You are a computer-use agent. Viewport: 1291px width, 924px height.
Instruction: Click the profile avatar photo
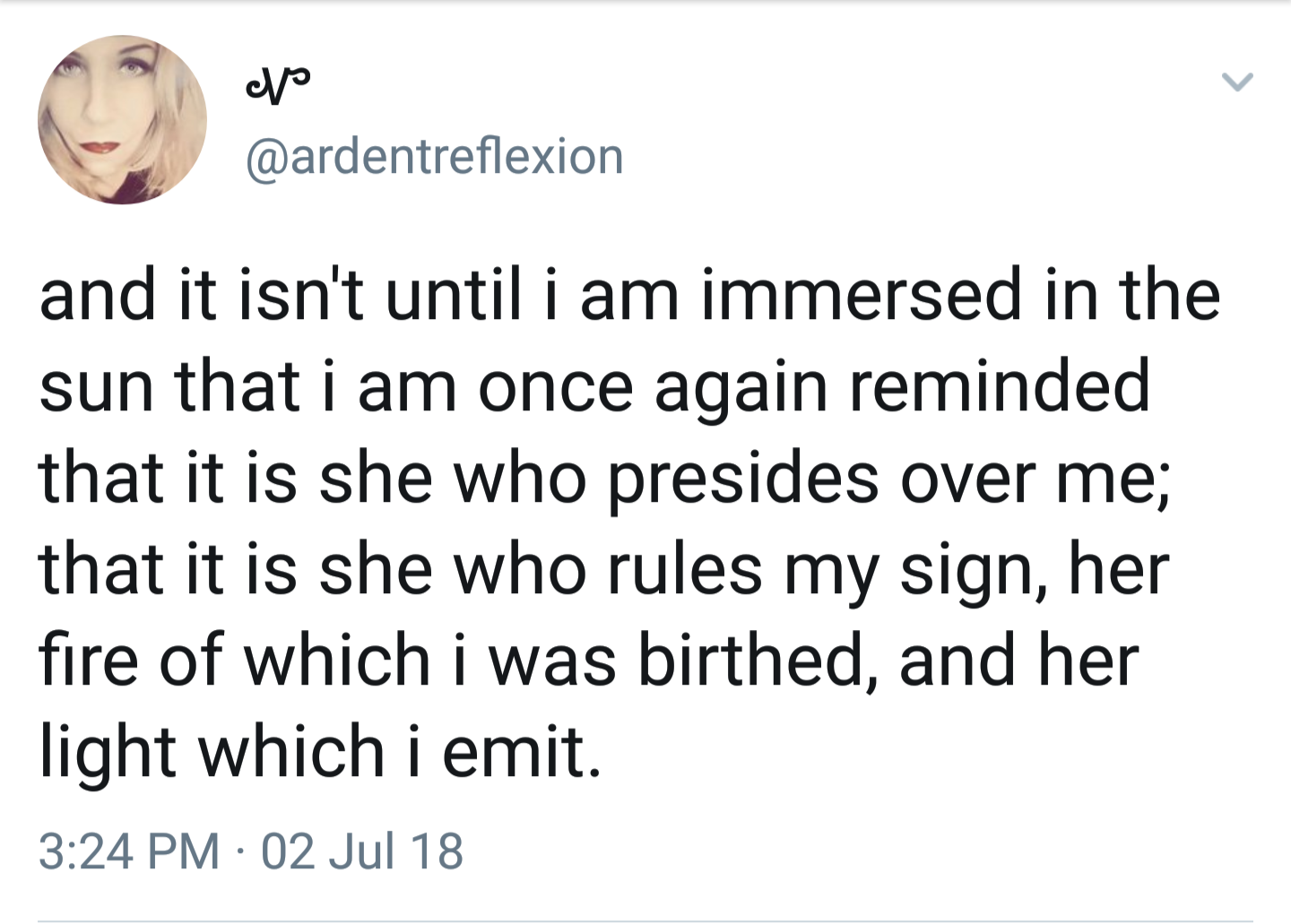pyautogui.click(x=122, y=120)
